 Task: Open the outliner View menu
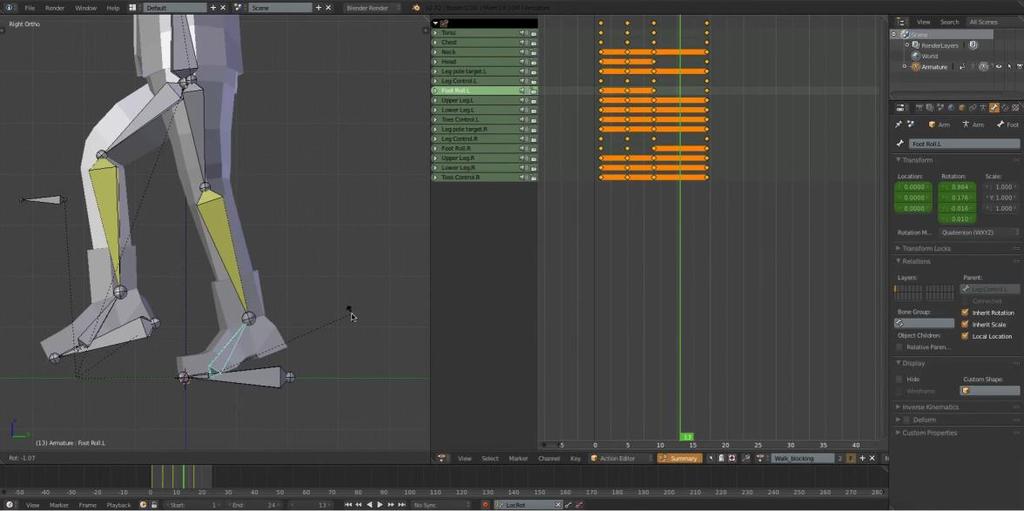click(923, 22)
